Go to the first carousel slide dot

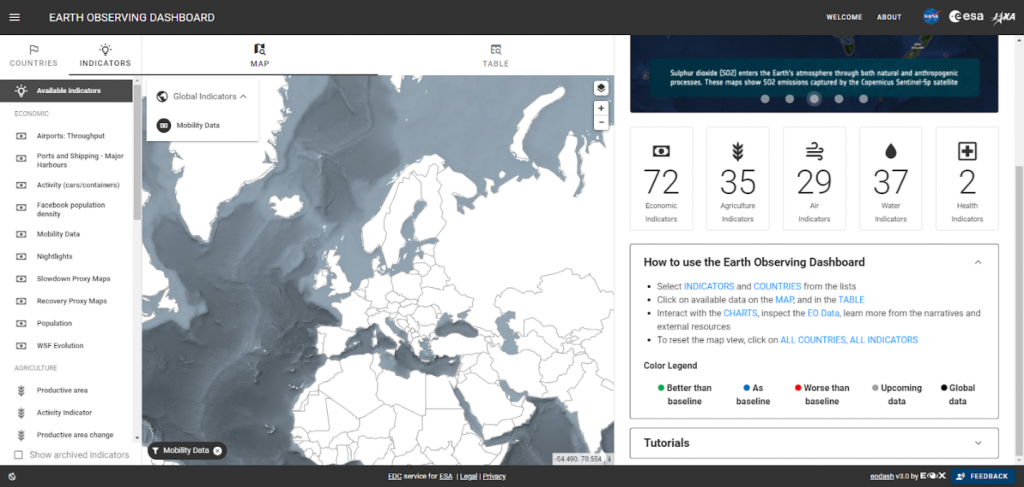tap(765, 99)
